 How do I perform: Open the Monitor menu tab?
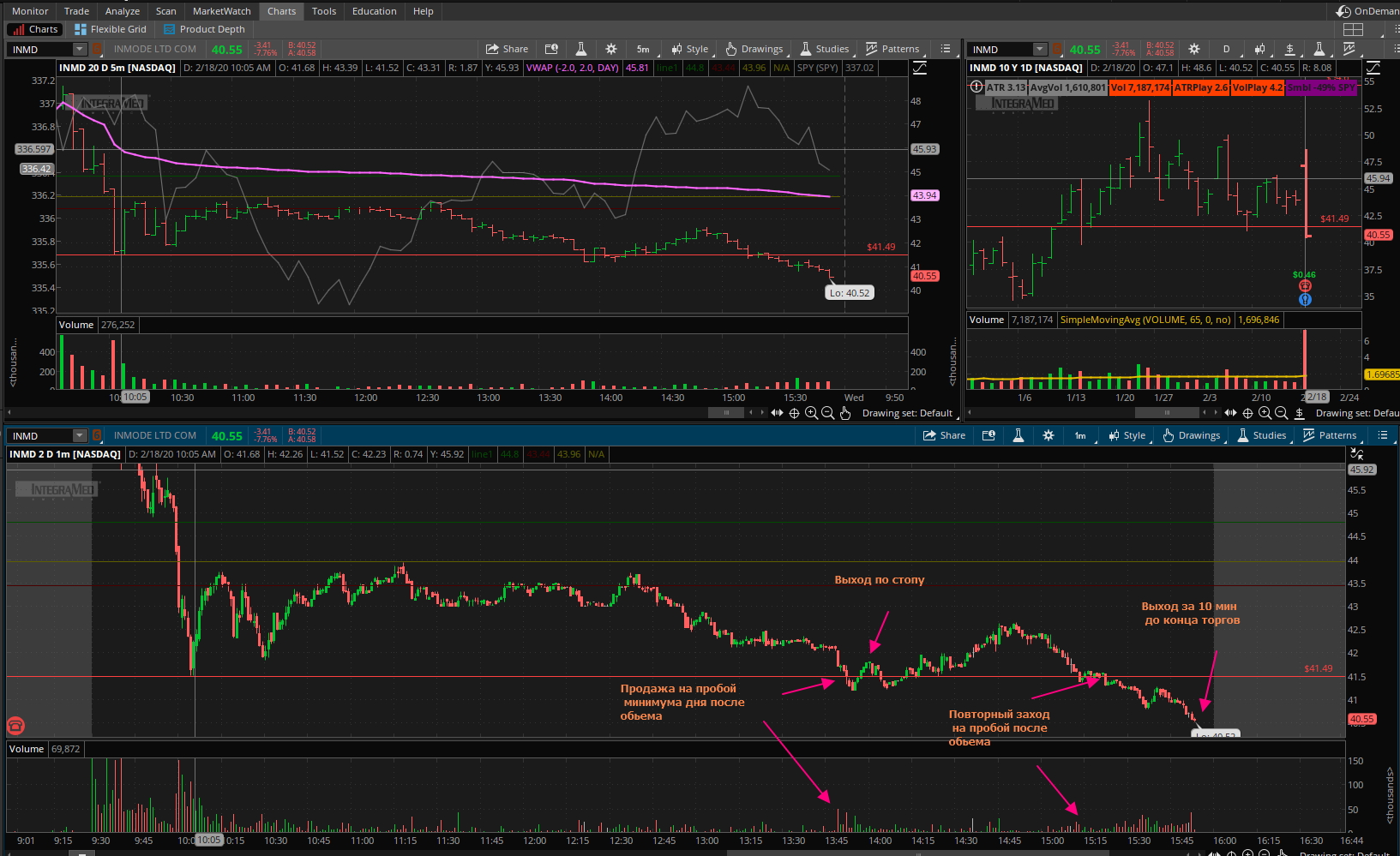pos(30,11)
